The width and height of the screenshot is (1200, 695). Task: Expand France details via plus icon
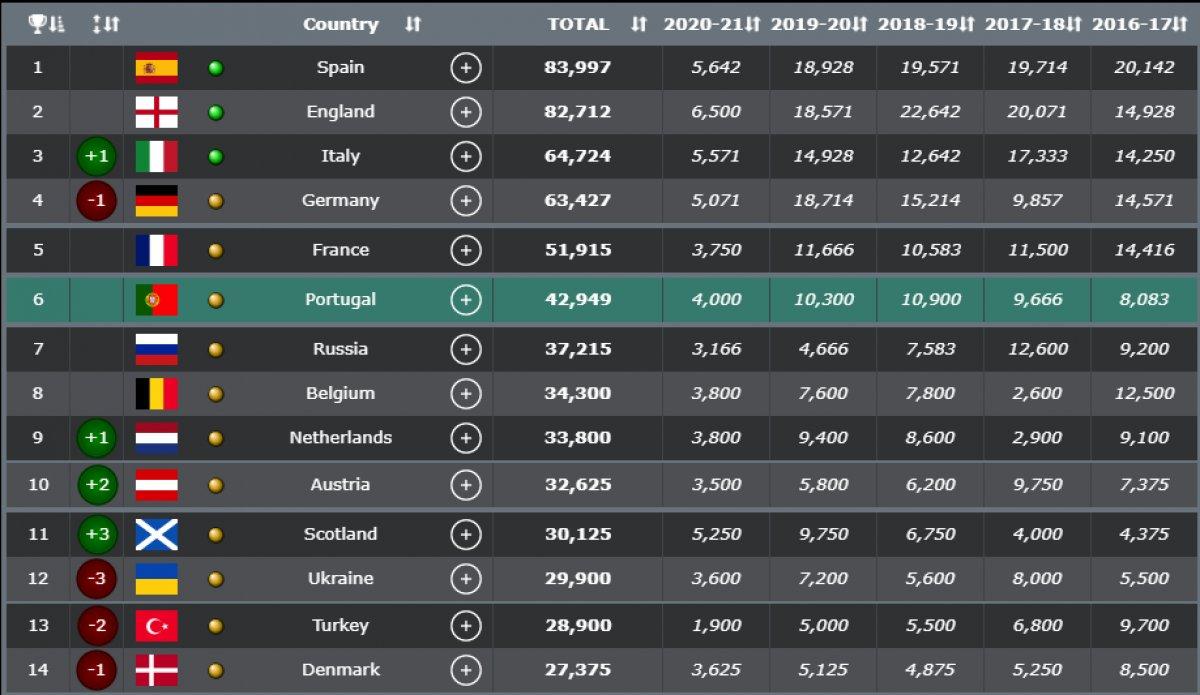pyautogui.click(x=465, y=250)
